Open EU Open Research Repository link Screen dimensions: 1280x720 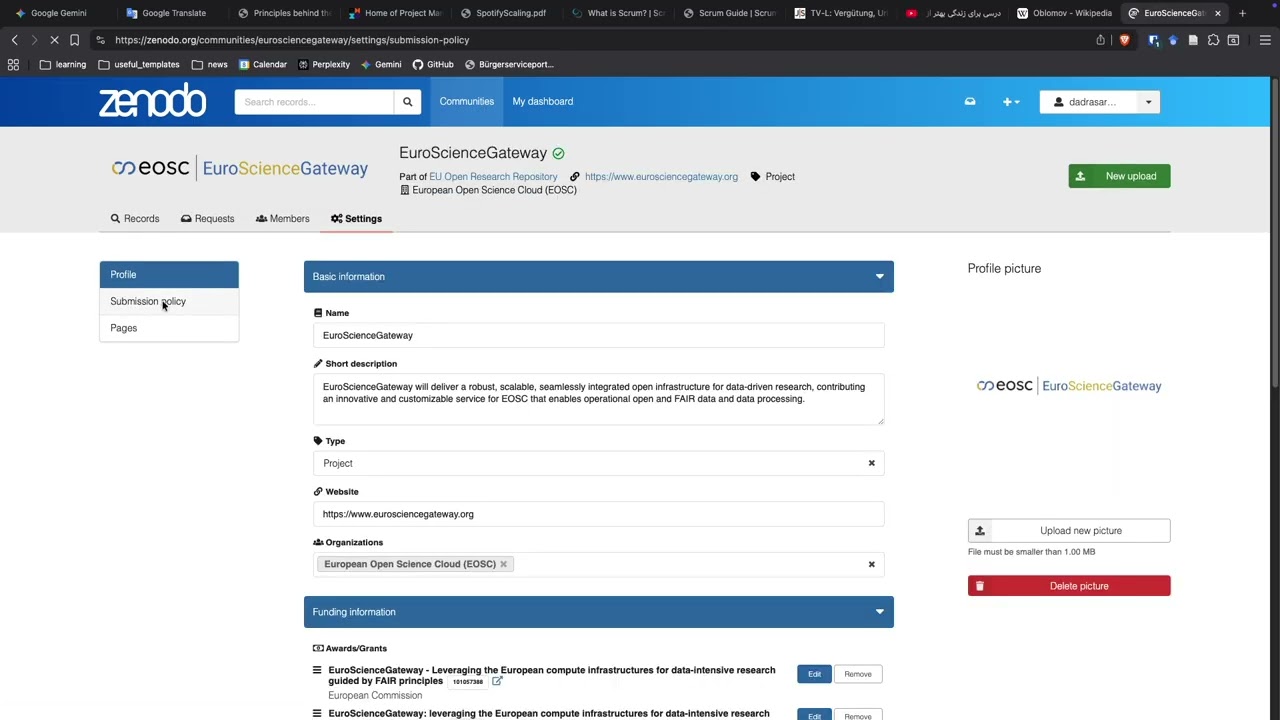pyautogui.click(x=493, y=177)
